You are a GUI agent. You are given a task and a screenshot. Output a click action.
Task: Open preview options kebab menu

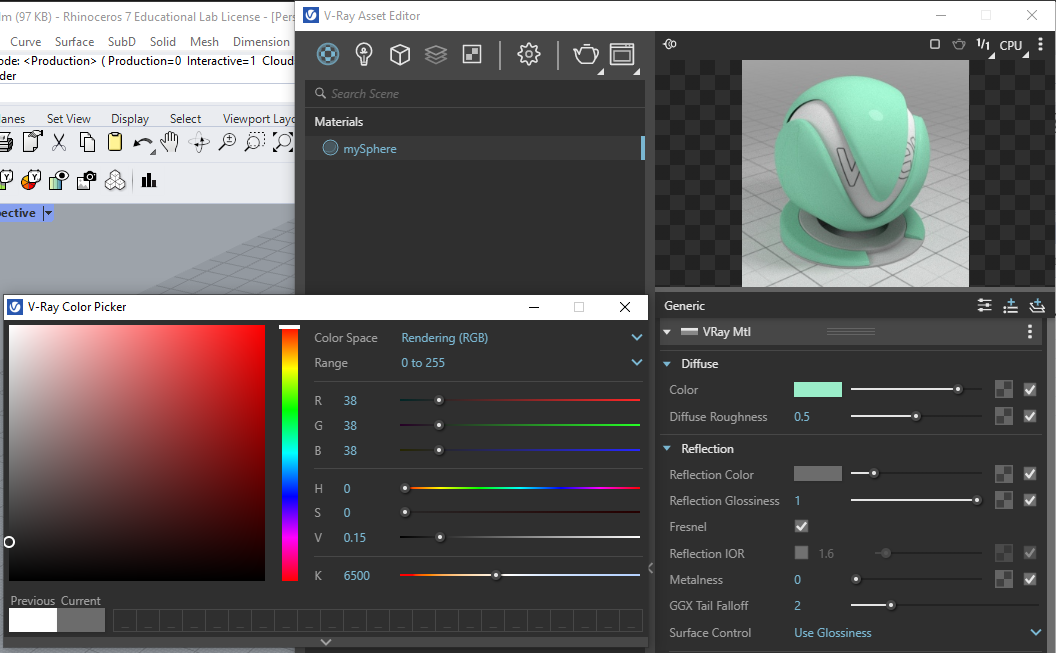pyautogui.click(x=1041, y=44)
